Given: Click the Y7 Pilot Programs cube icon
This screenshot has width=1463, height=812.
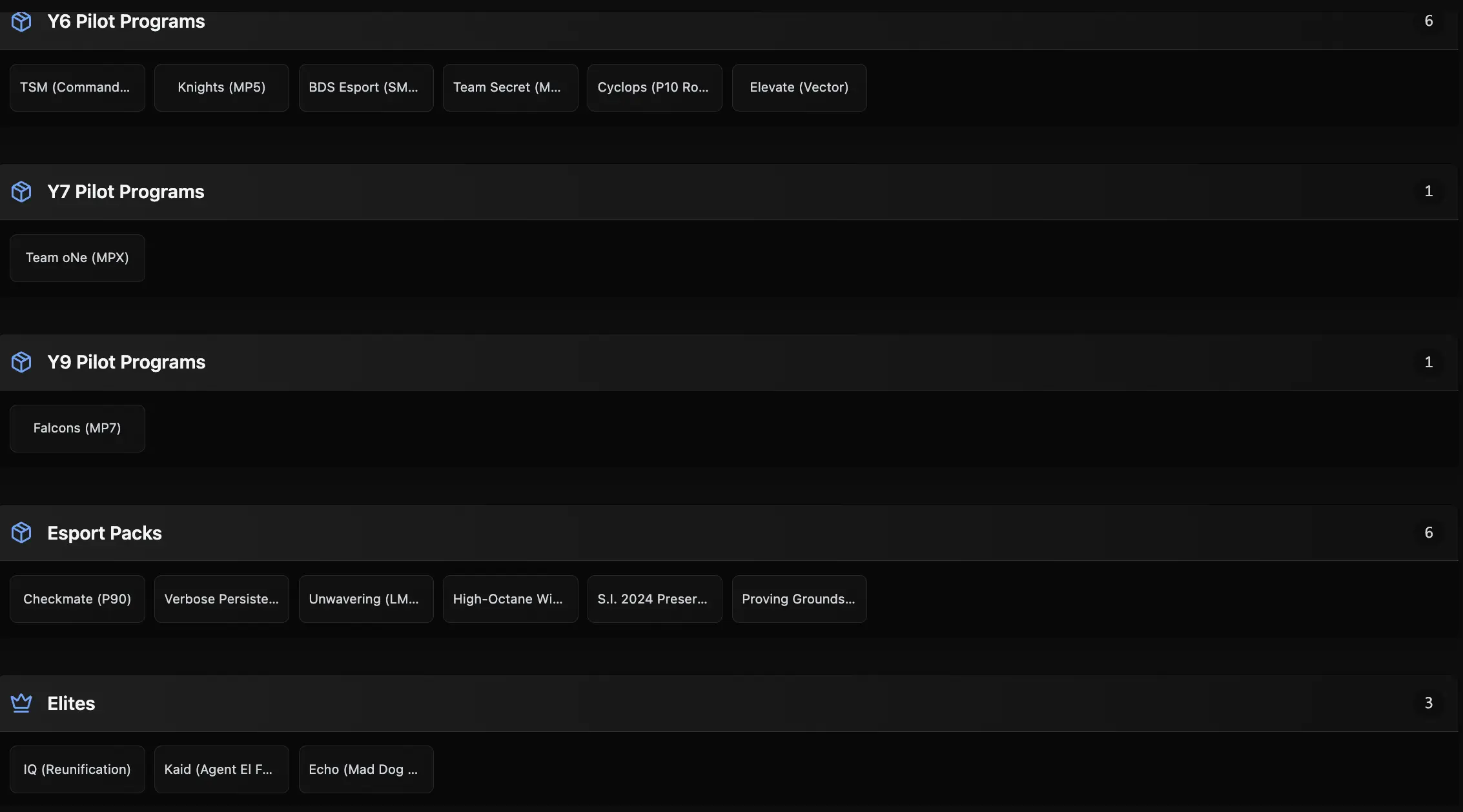Looking at the screenshot, I should (x=21, y=192).
